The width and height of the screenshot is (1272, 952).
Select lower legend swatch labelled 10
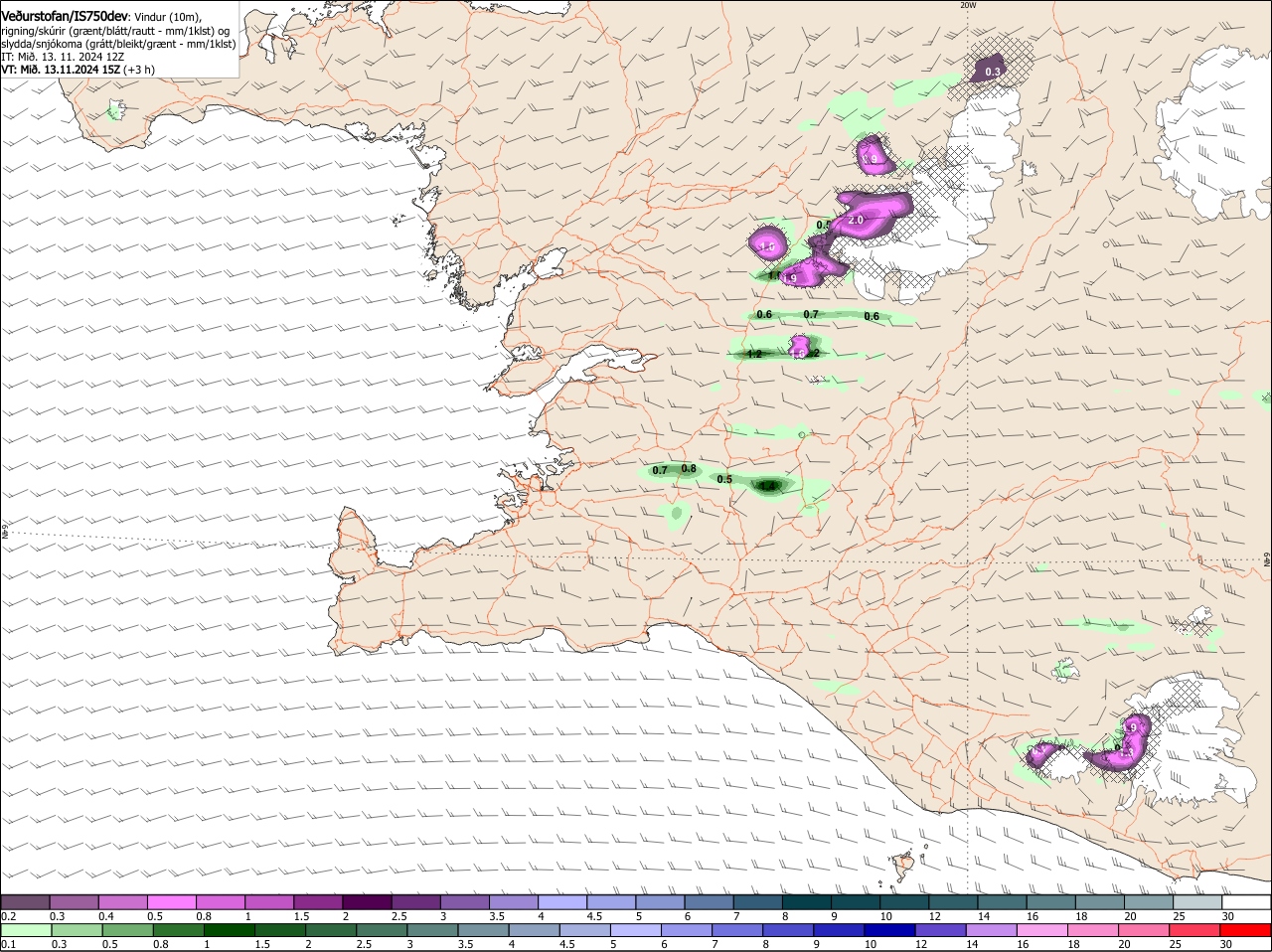888,931
